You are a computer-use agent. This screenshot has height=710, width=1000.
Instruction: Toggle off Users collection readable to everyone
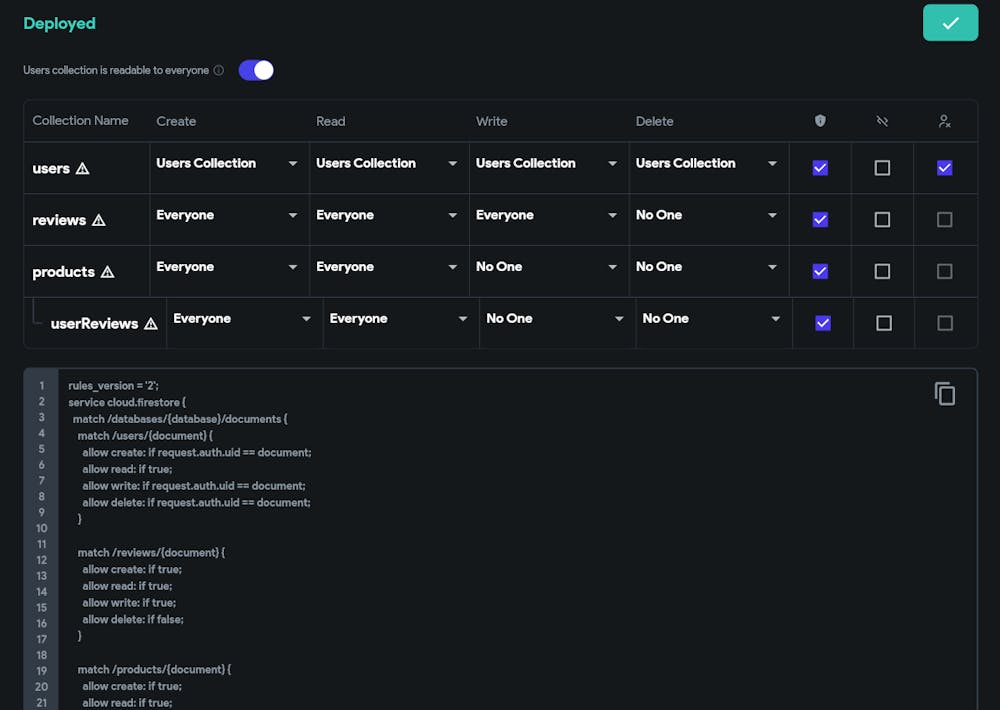(x=256, y=70)
